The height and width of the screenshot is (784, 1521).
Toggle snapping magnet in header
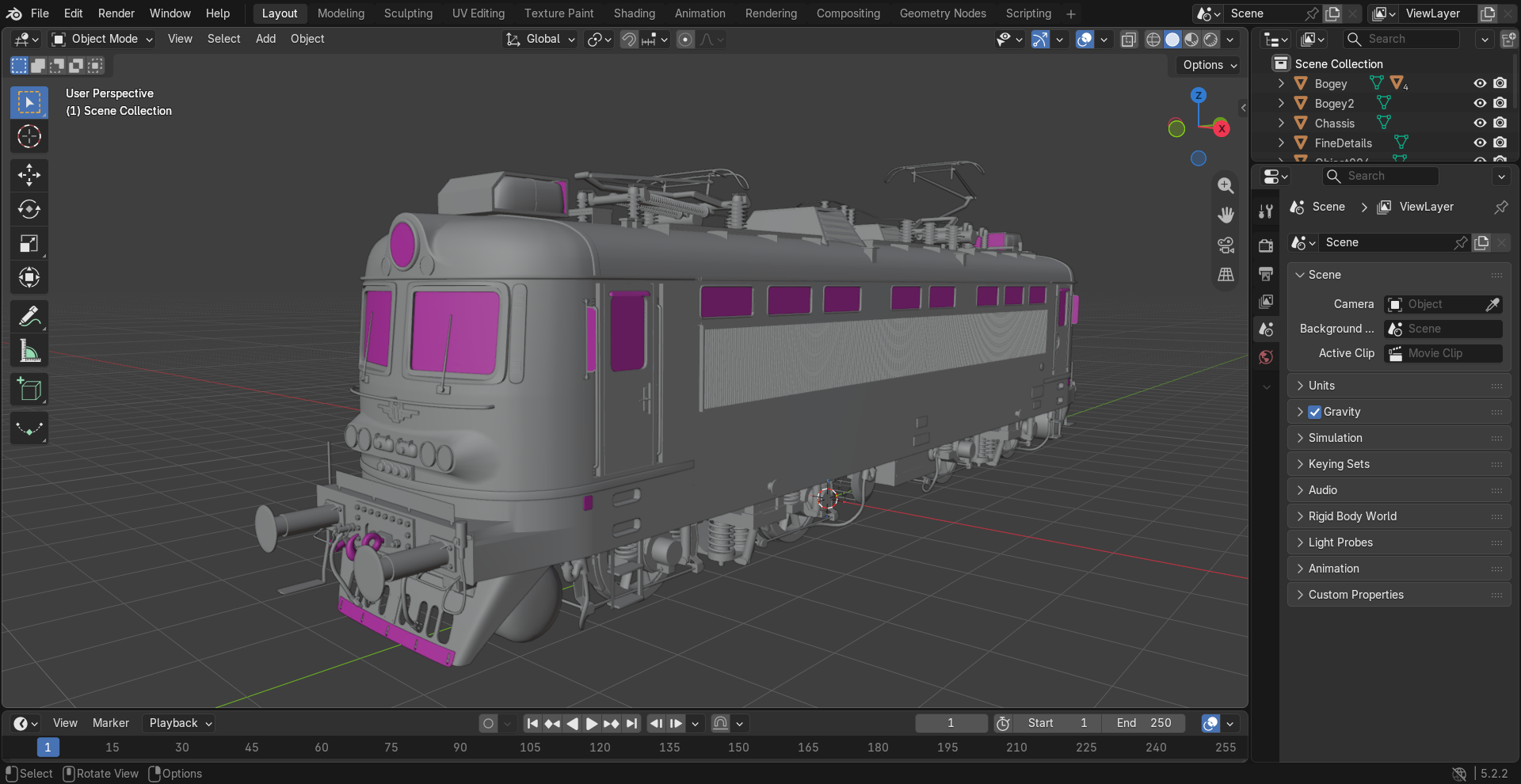pyautogui.click(x=629, y=39)
